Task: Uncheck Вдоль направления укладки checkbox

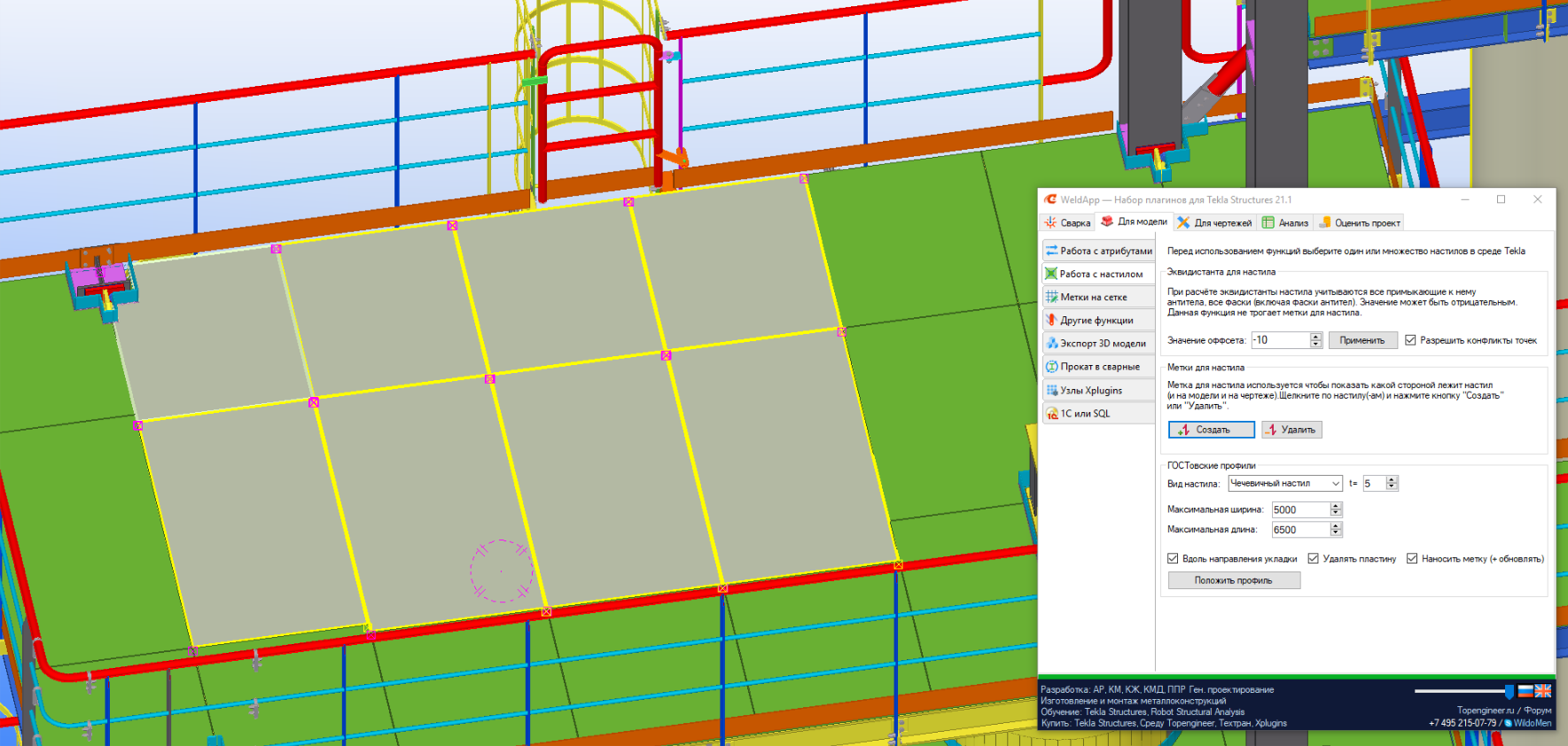Action: point(1173,558)
